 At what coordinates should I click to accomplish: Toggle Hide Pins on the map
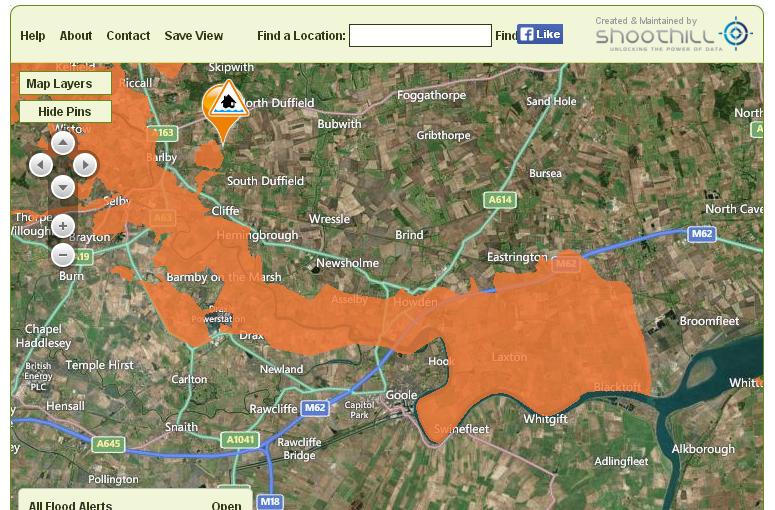coord(65,112)
